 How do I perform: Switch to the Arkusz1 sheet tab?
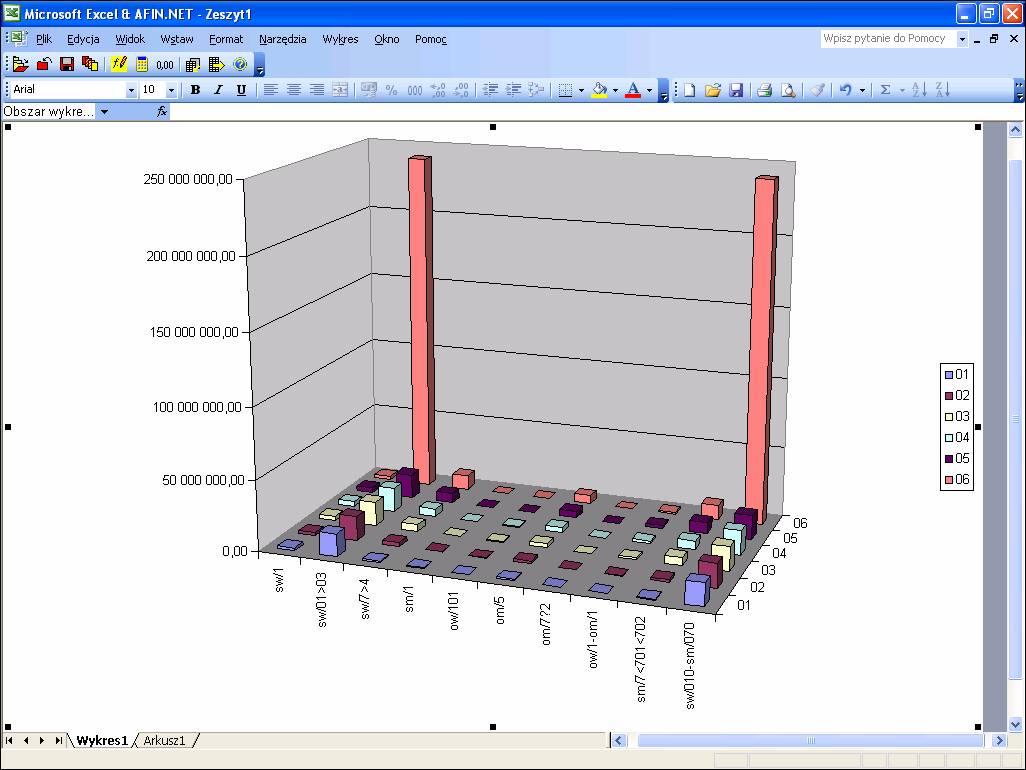click(164, 741)
